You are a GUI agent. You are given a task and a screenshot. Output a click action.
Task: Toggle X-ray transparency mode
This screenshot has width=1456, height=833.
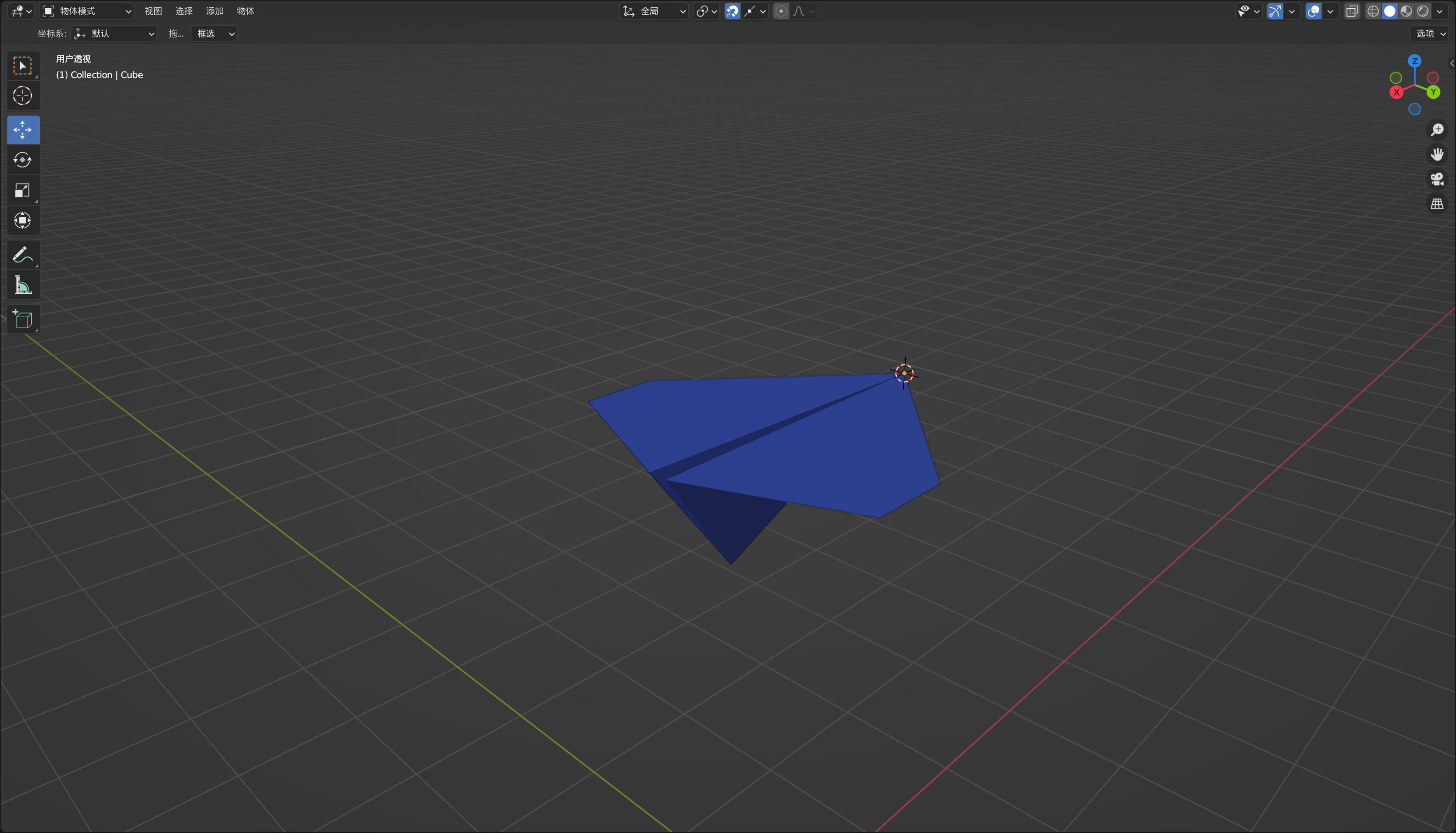tap(1352, 11)
